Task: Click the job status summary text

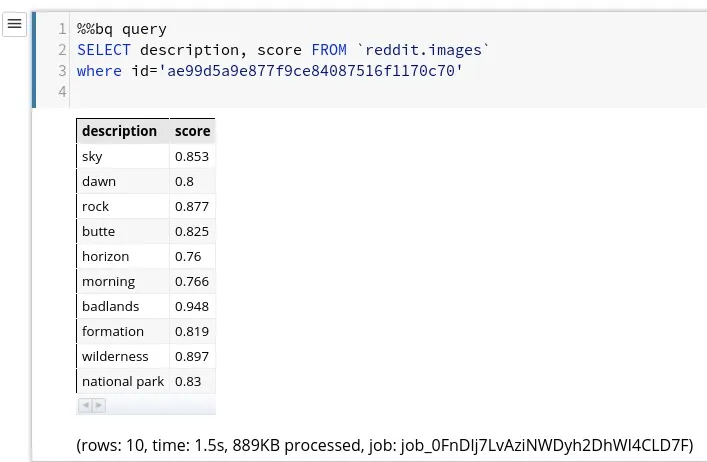Action: (384, 444)
